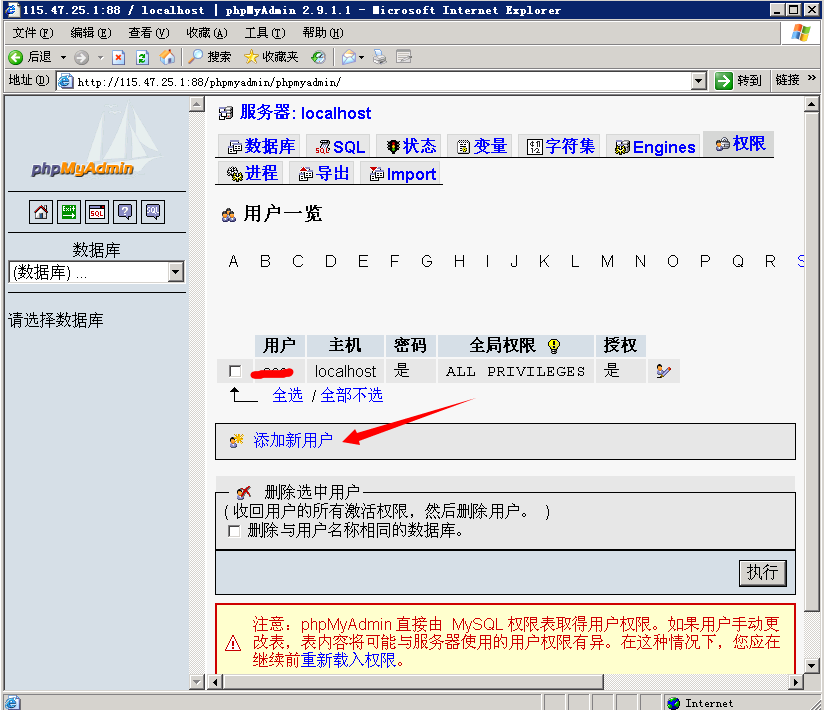Click 重新载入权限 (reload privileges) link
Image resolution: width=824 pixels, height=710 pixels.
pos(348,660)
